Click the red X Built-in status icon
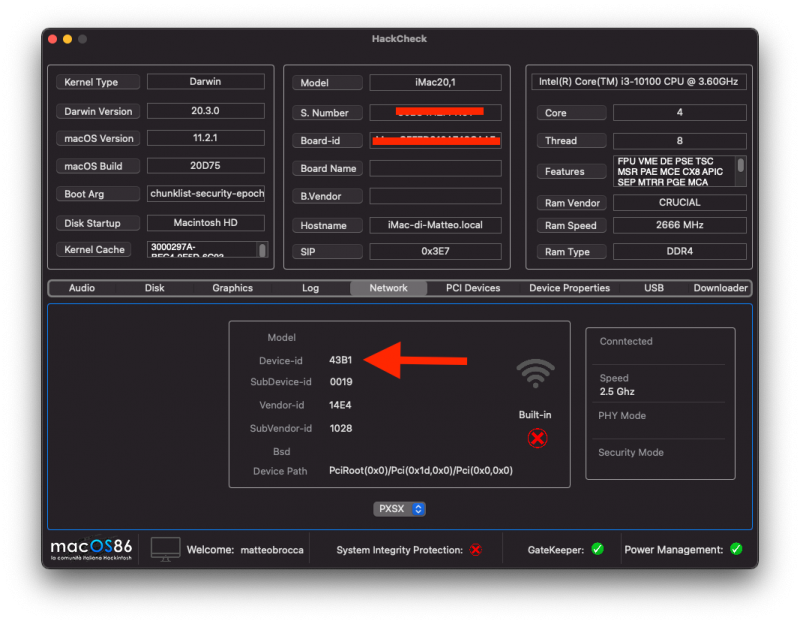Image resolution: width=800 pixels, height=624 pixels. pyautogui.click(x=537, y=438)
